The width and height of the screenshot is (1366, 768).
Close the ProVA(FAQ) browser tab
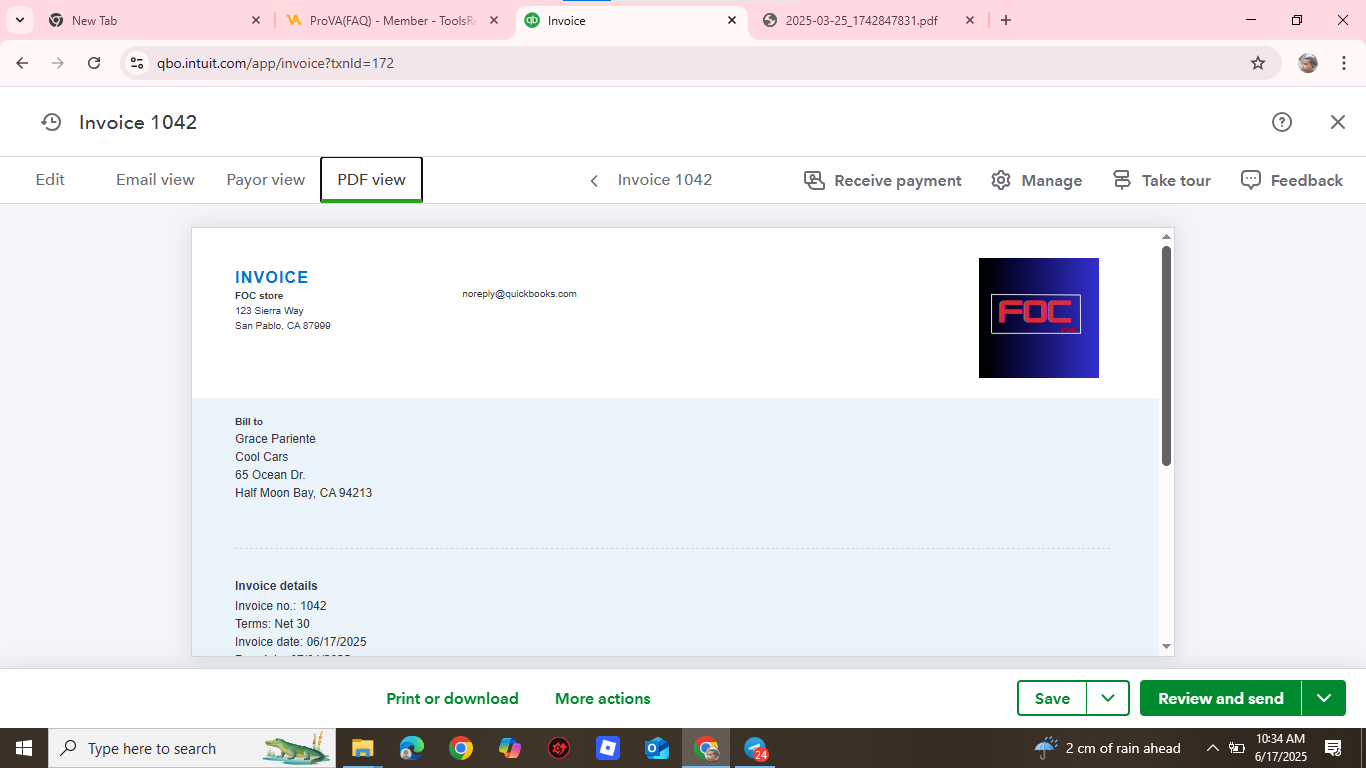pos(494,20)
